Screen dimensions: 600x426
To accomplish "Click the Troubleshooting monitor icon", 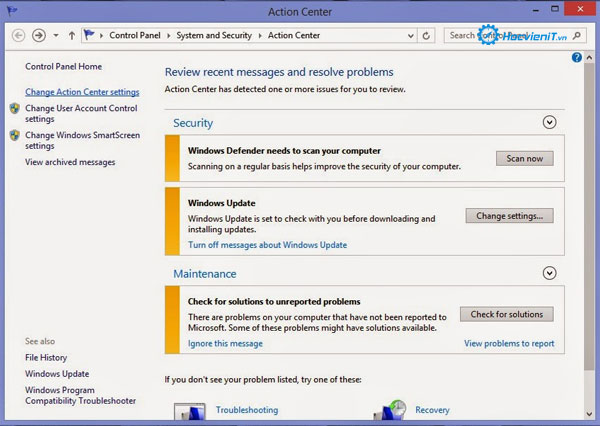I will pos(190,411).
